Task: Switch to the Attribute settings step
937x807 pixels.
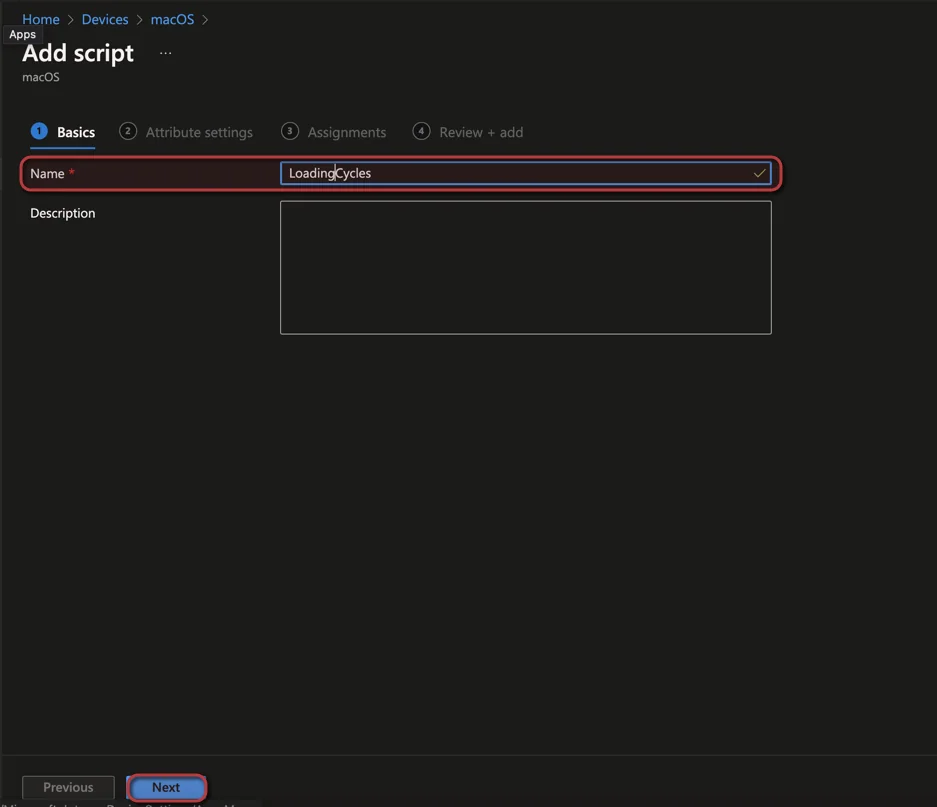Action: click(x=186, y=132)
